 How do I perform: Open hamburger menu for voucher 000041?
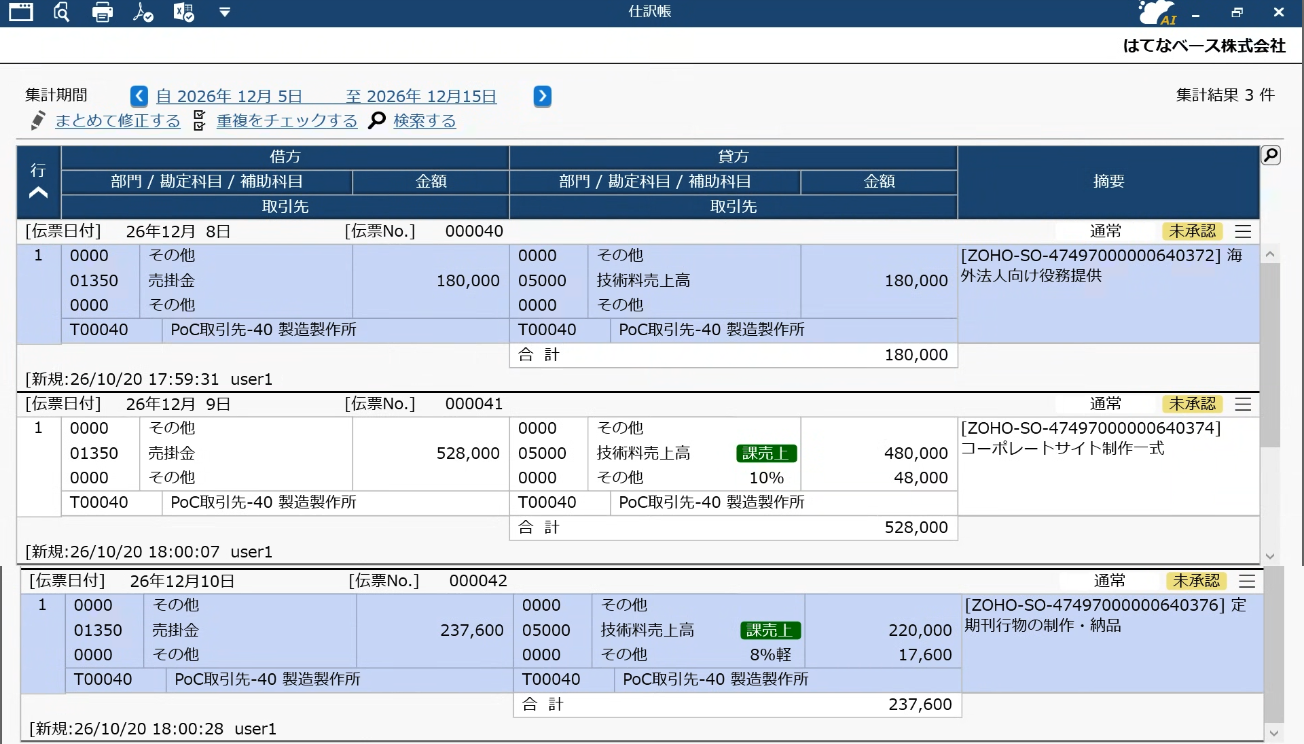[x=1243, y=404]
